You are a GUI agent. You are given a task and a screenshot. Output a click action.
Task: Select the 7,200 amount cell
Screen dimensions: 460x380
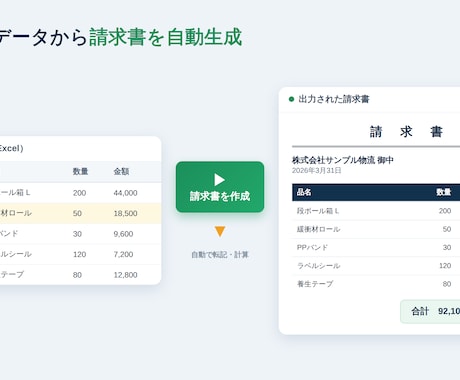click(x=123, y=254)
